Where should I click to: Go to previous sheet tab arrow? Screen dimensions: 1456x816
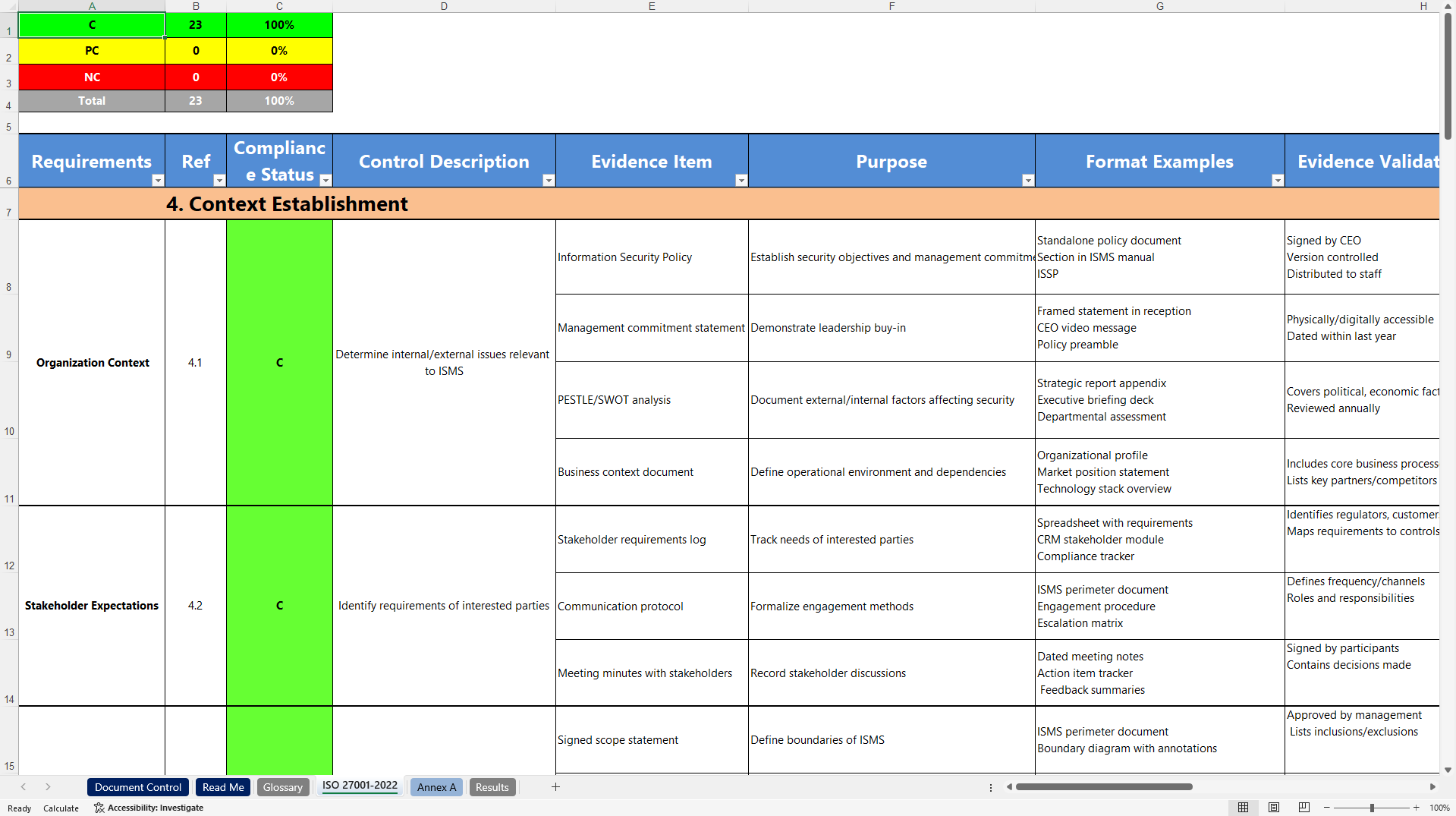click(x=24, y=787)
